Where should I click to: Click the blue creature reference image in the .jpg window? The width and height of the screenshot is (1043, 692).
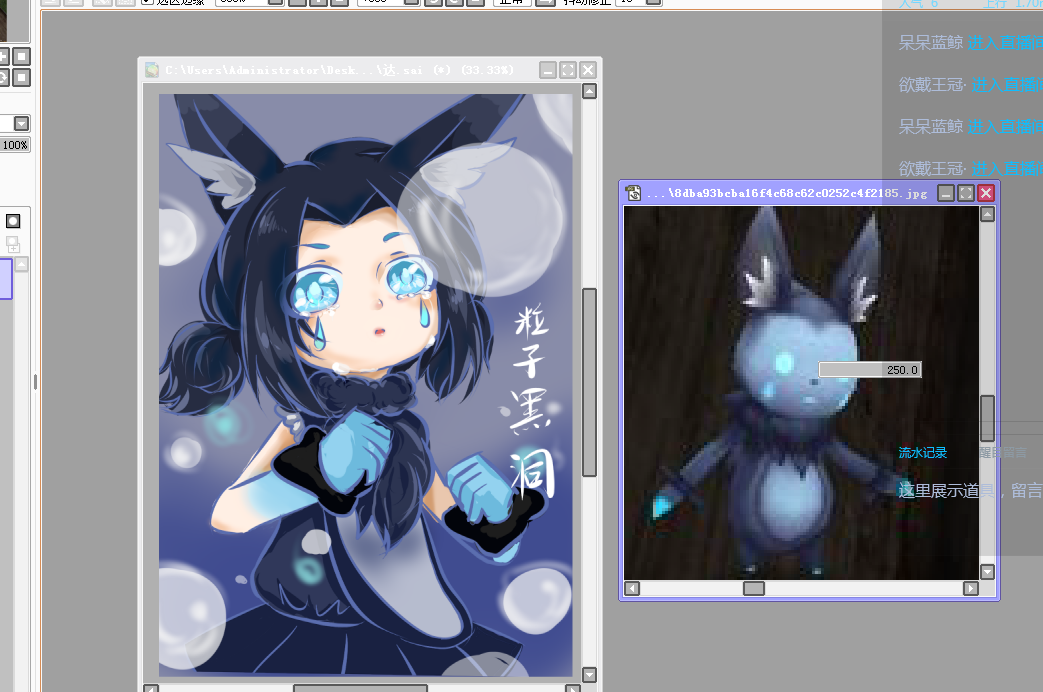pos(802,393)
